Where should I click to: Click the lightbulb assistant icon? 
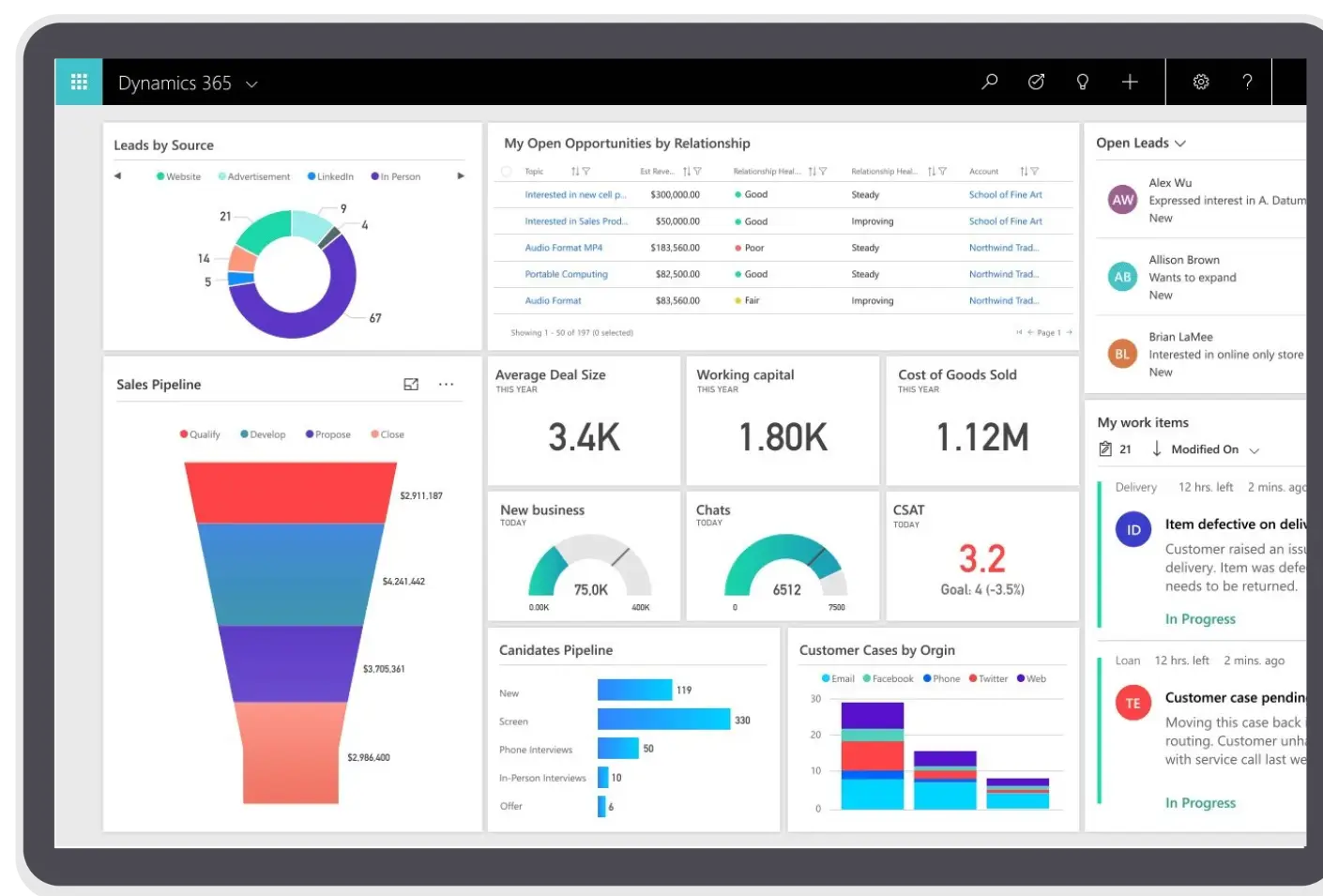(1083, 82)
